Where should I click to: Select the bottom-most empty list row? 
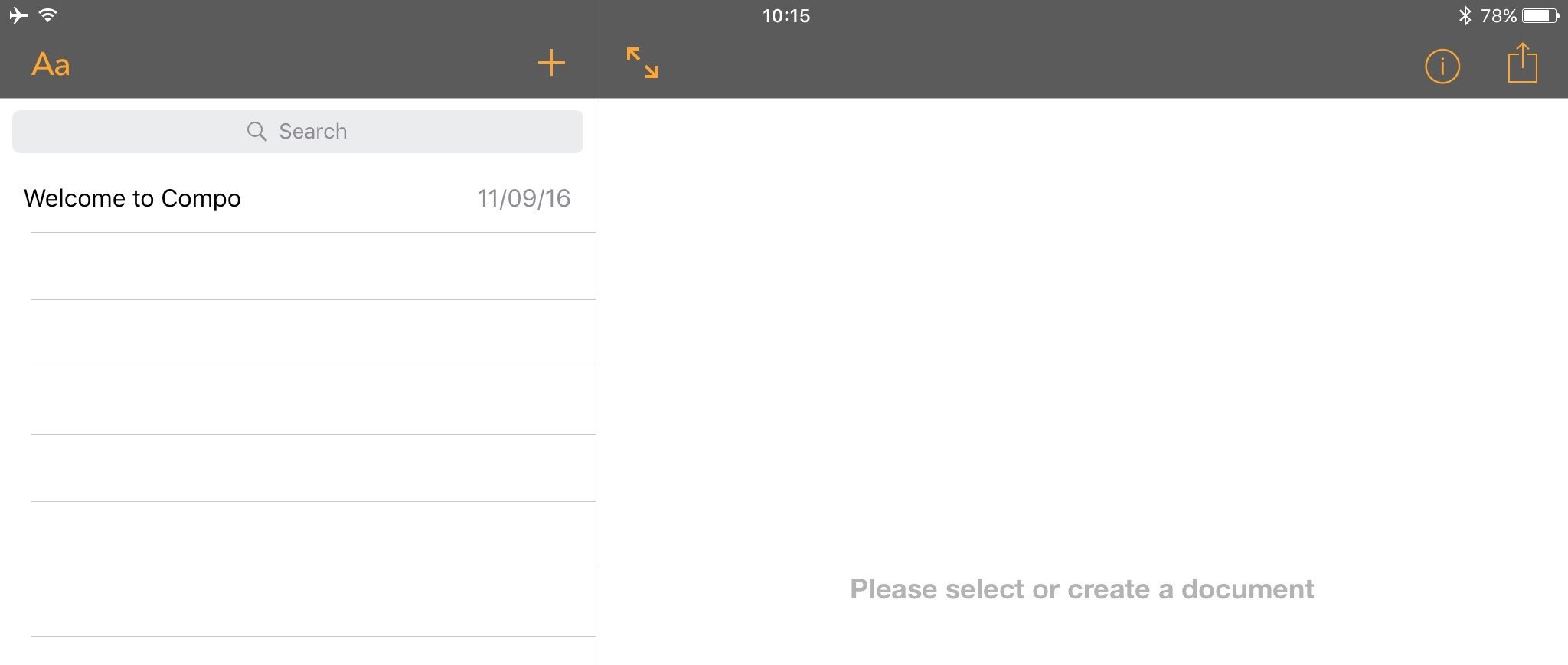tap(298, 651)
